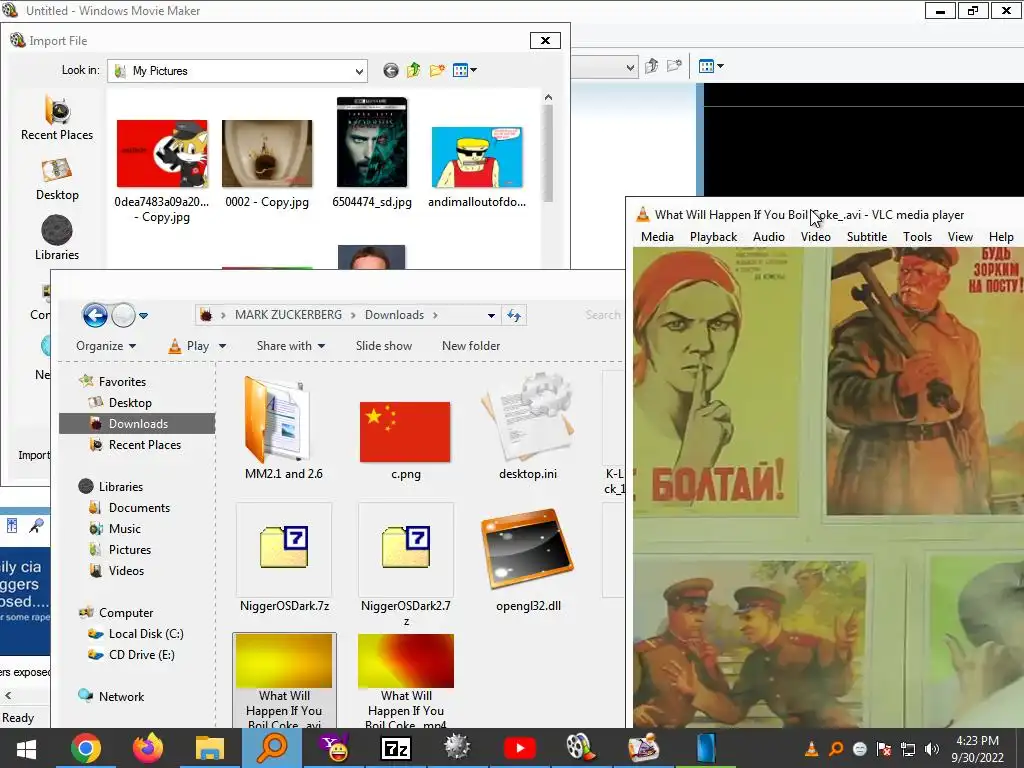Open VLC Tools menu
This screenshot has width=1024, height=768.
tap(917, 237)
